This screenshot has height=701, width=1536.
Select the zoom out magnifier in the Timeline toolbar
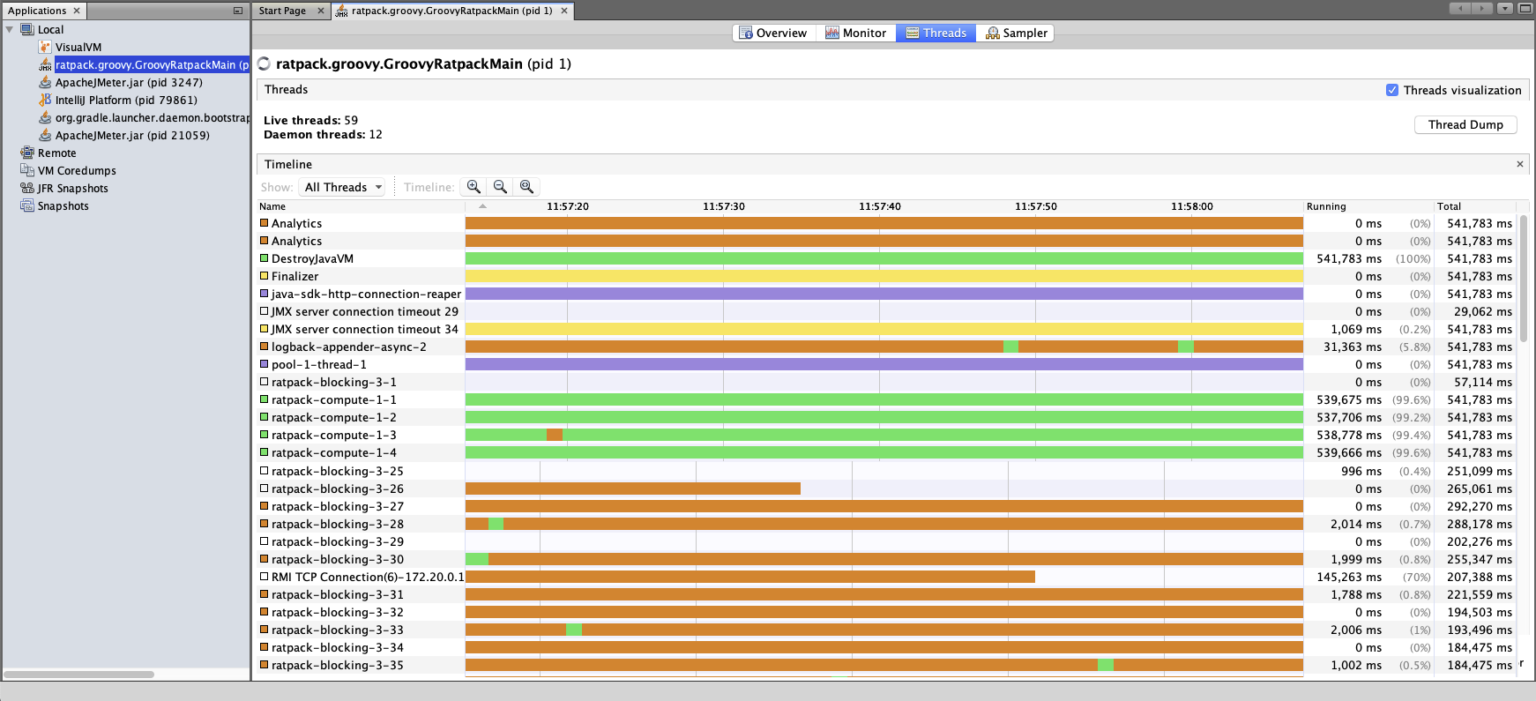(x=500, y=186)
